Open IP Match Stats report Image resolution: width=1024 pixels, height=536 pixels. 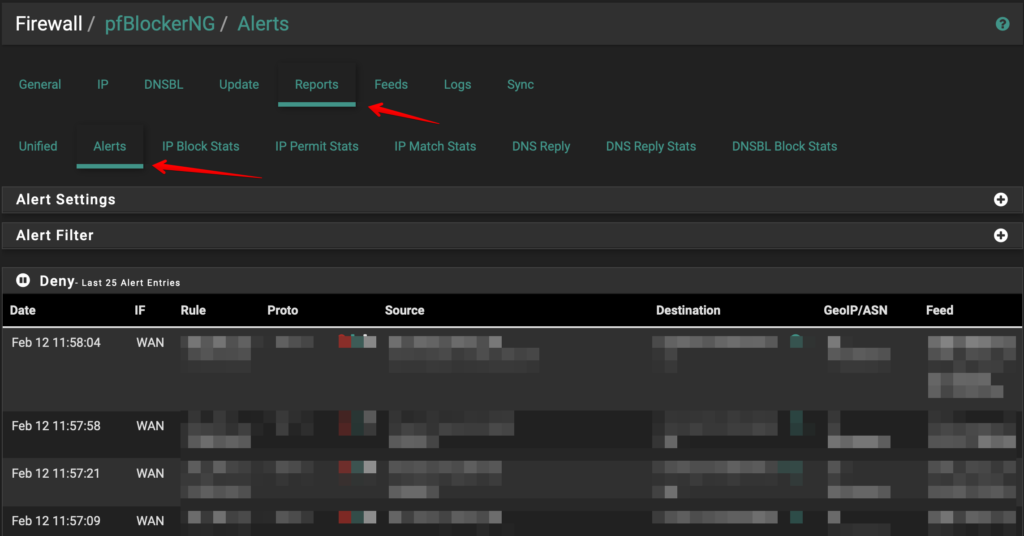coord(435,146)
